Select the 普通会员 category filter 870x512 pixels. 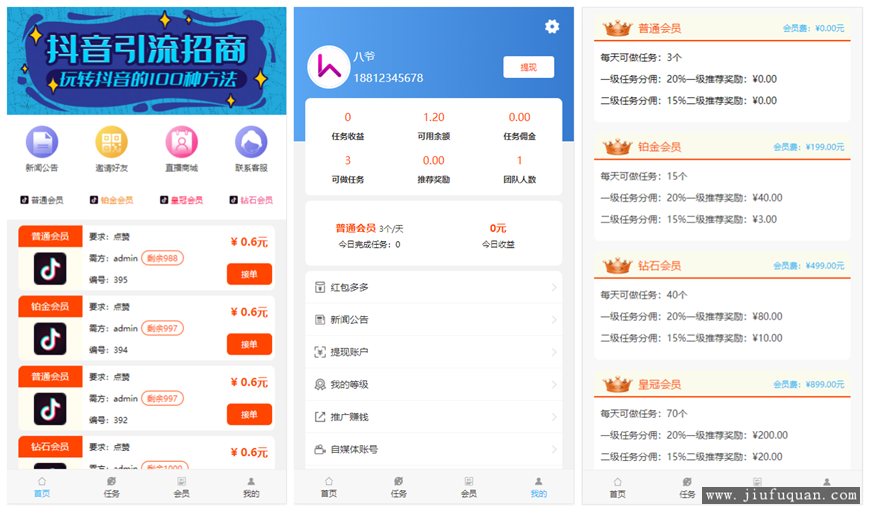(42, 200)
